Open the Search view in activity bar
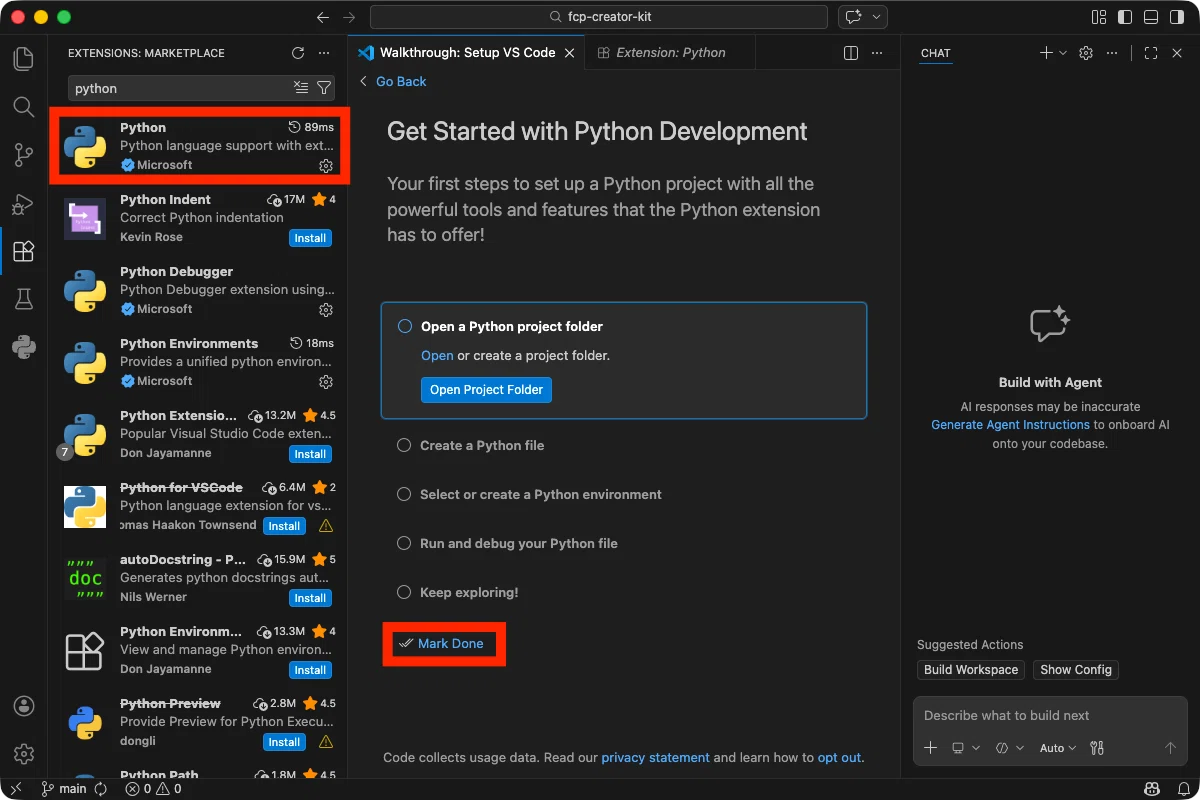 (x=24, y=106)
